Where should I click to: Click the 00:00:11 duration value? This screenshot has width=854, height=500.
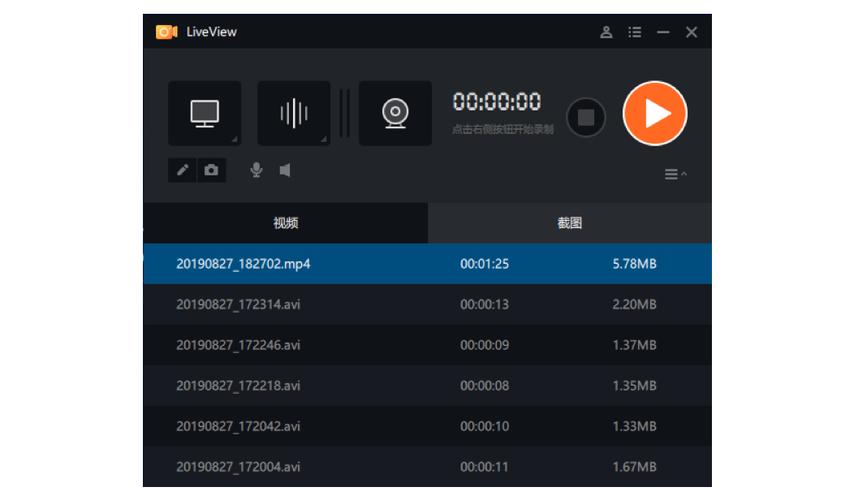[x=484, y=467]
